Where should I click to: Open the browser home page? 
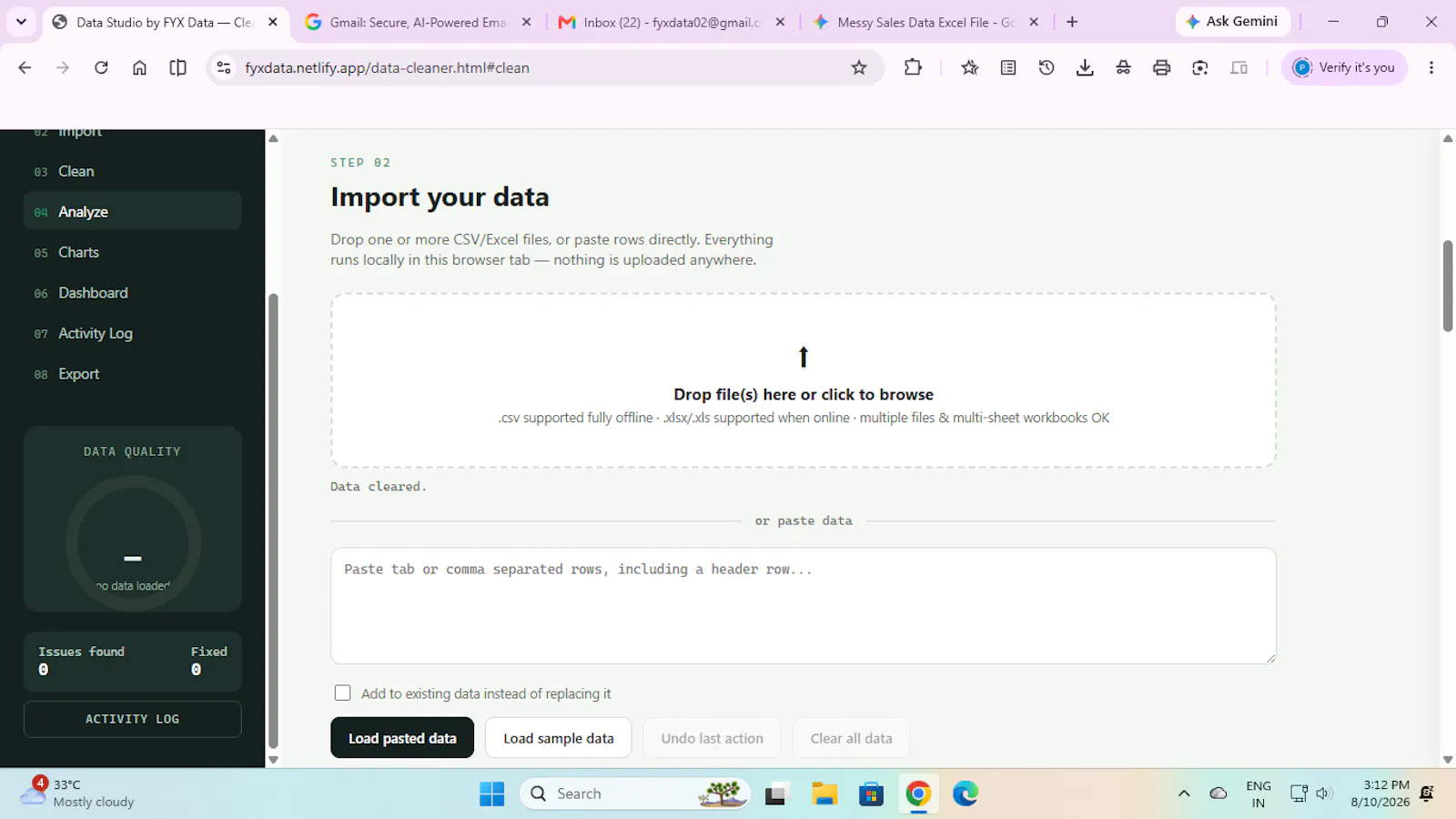pos(139,67)
